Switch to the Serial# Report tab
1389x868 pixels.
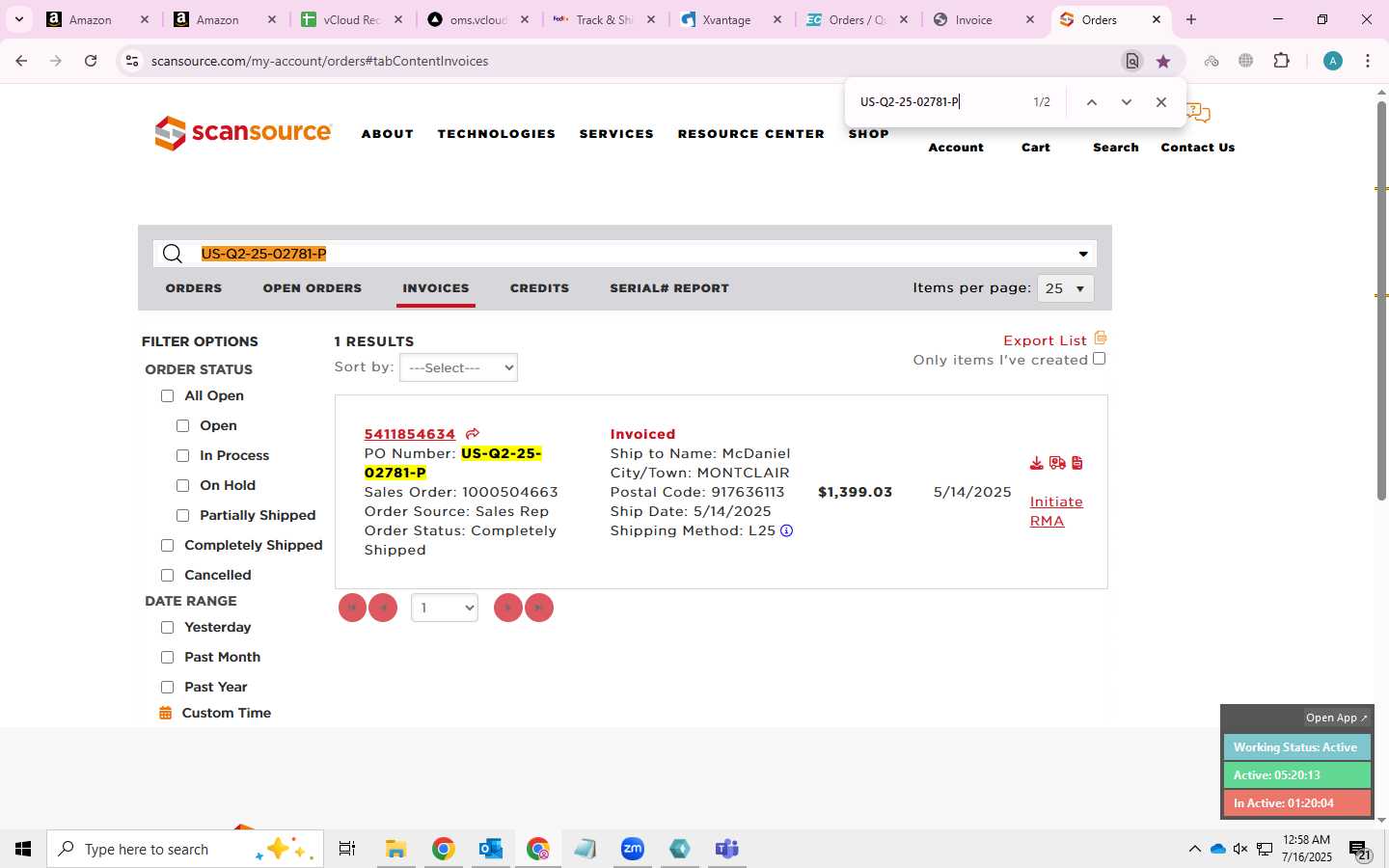point(669,288)
